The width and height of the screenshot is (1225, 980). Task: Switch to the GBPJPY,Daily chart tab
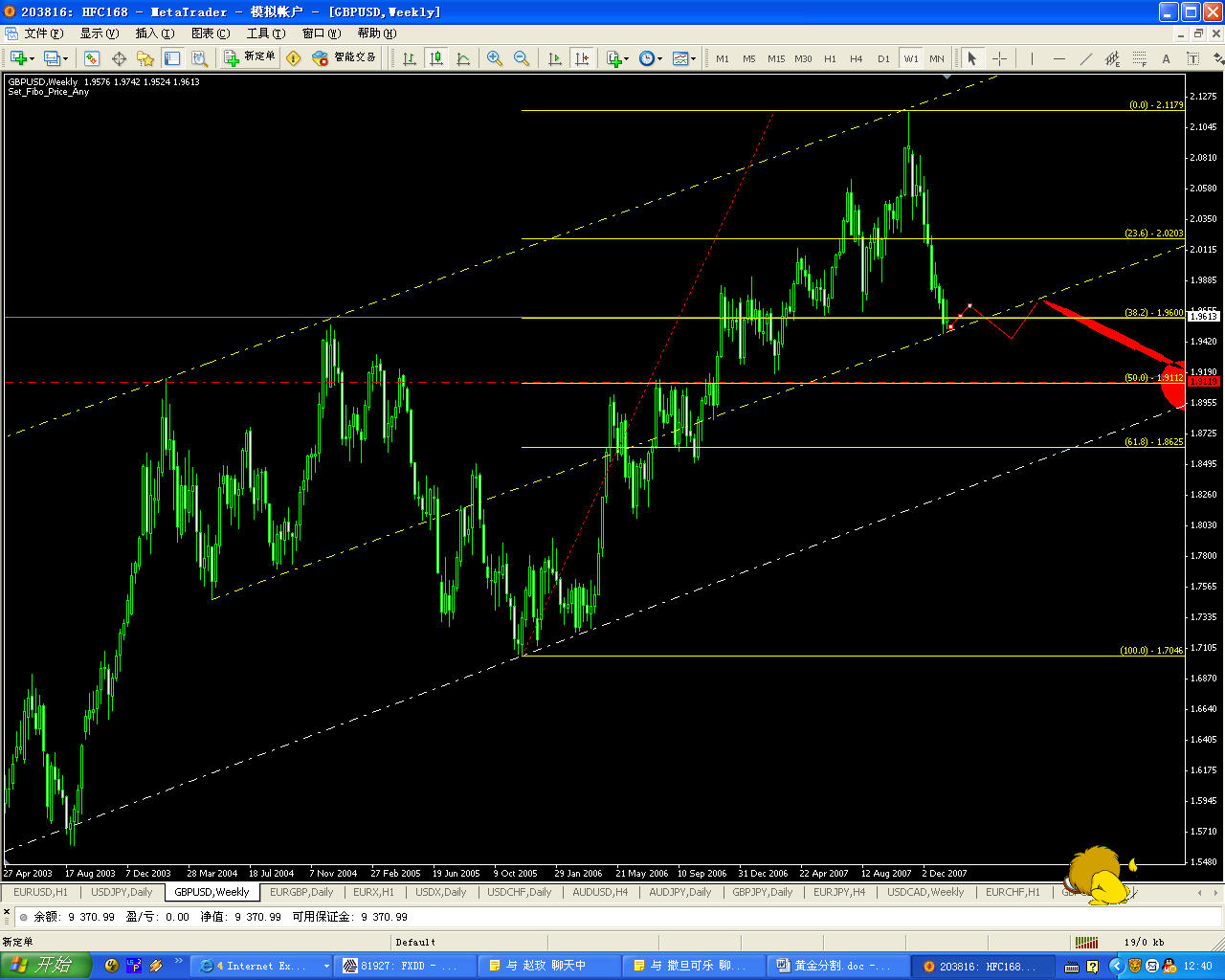pyautogui.click(x=762, y=892)
